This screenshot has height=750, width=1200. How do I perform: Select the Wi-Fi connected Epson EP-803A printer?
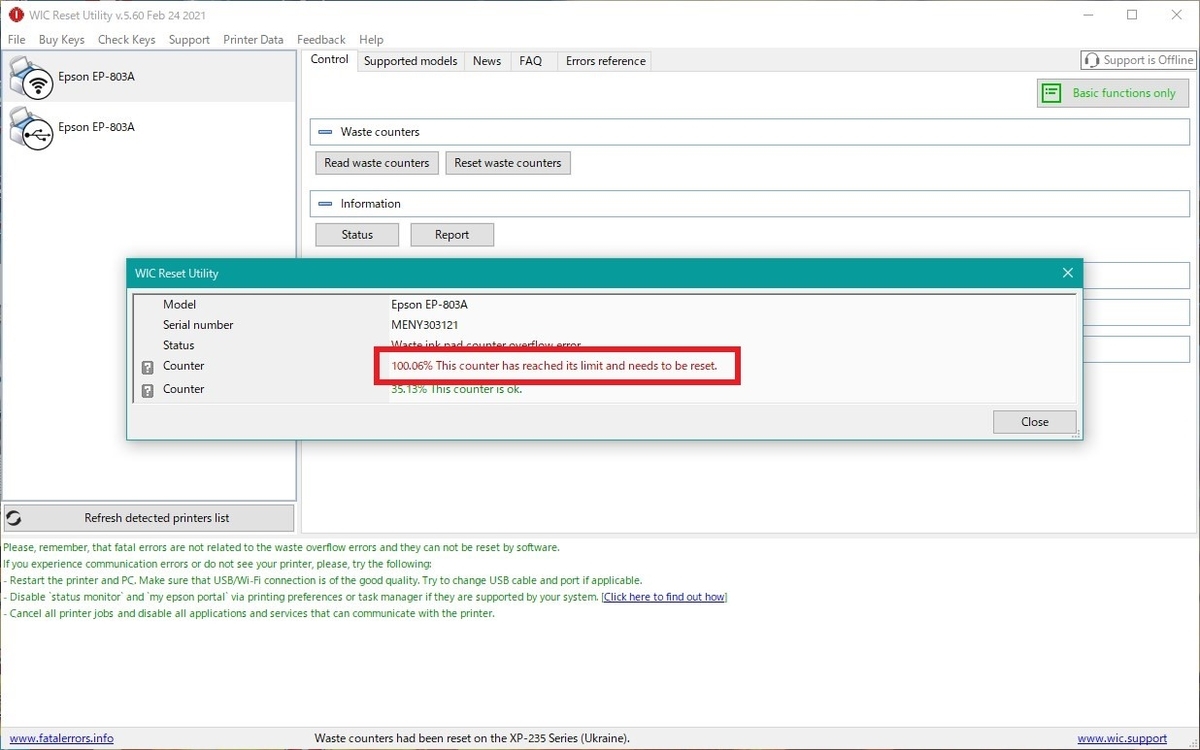pyautogui.click(x=149, y=77)
